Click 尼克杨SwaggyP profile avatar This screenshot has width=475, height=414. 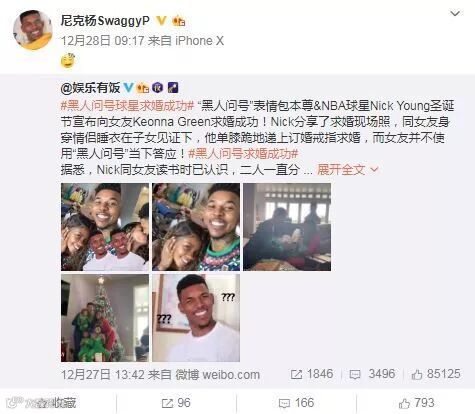33,30
